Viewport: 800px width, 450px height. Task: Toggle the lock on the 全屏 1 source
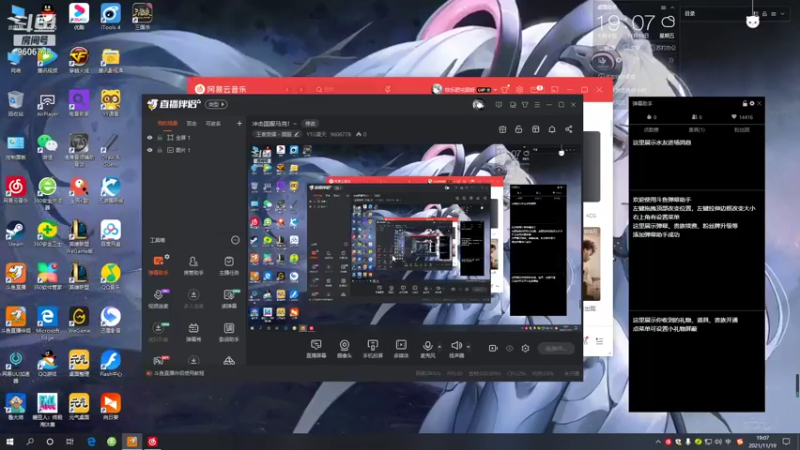click(160, 138)
